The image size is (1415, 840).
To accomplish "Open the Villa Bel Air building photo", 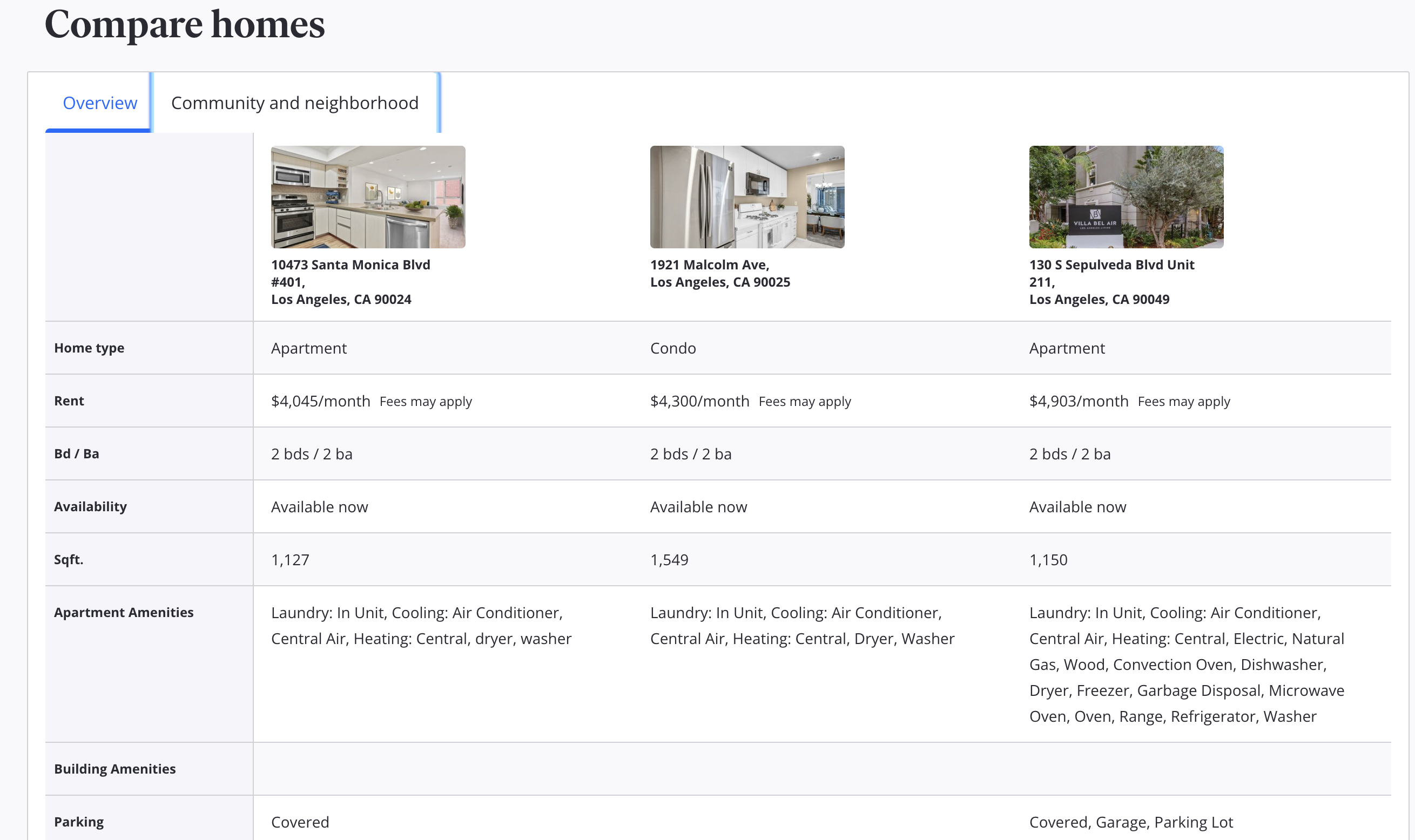I will click(1126, 197).
